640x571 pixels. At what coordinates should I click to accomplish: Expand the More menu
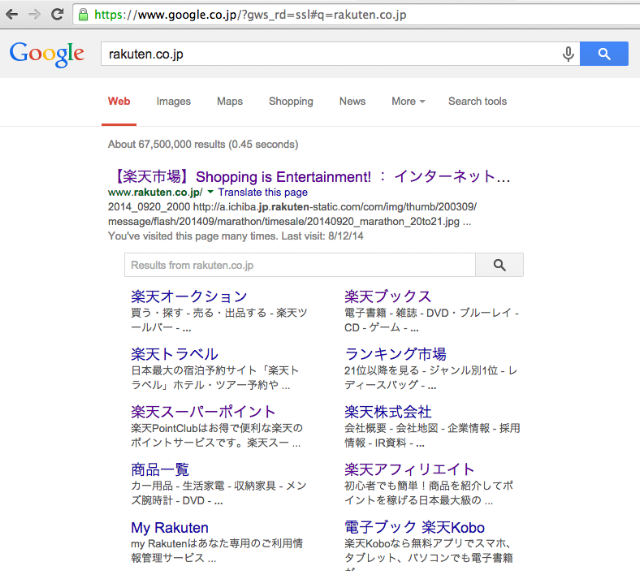(x=408, y=101)
